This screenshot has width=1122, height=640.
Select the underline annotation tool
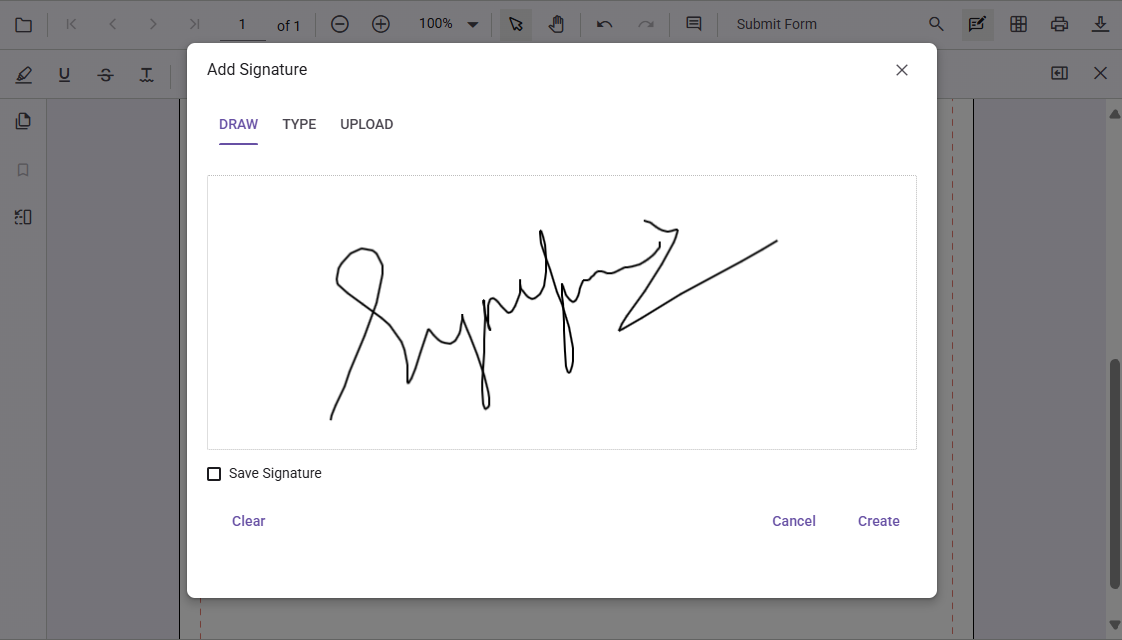[64, 74]
